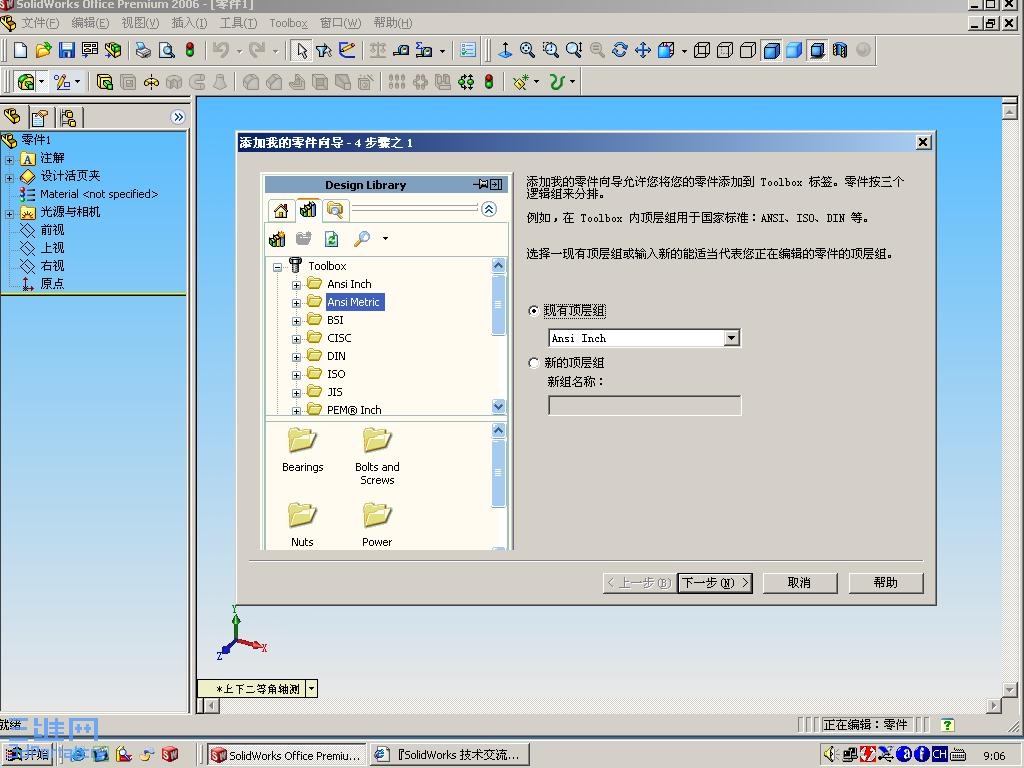Open the view orientation dropdown at the bottom
This screenshot has width=1024, height=768.
click(312, 688)
